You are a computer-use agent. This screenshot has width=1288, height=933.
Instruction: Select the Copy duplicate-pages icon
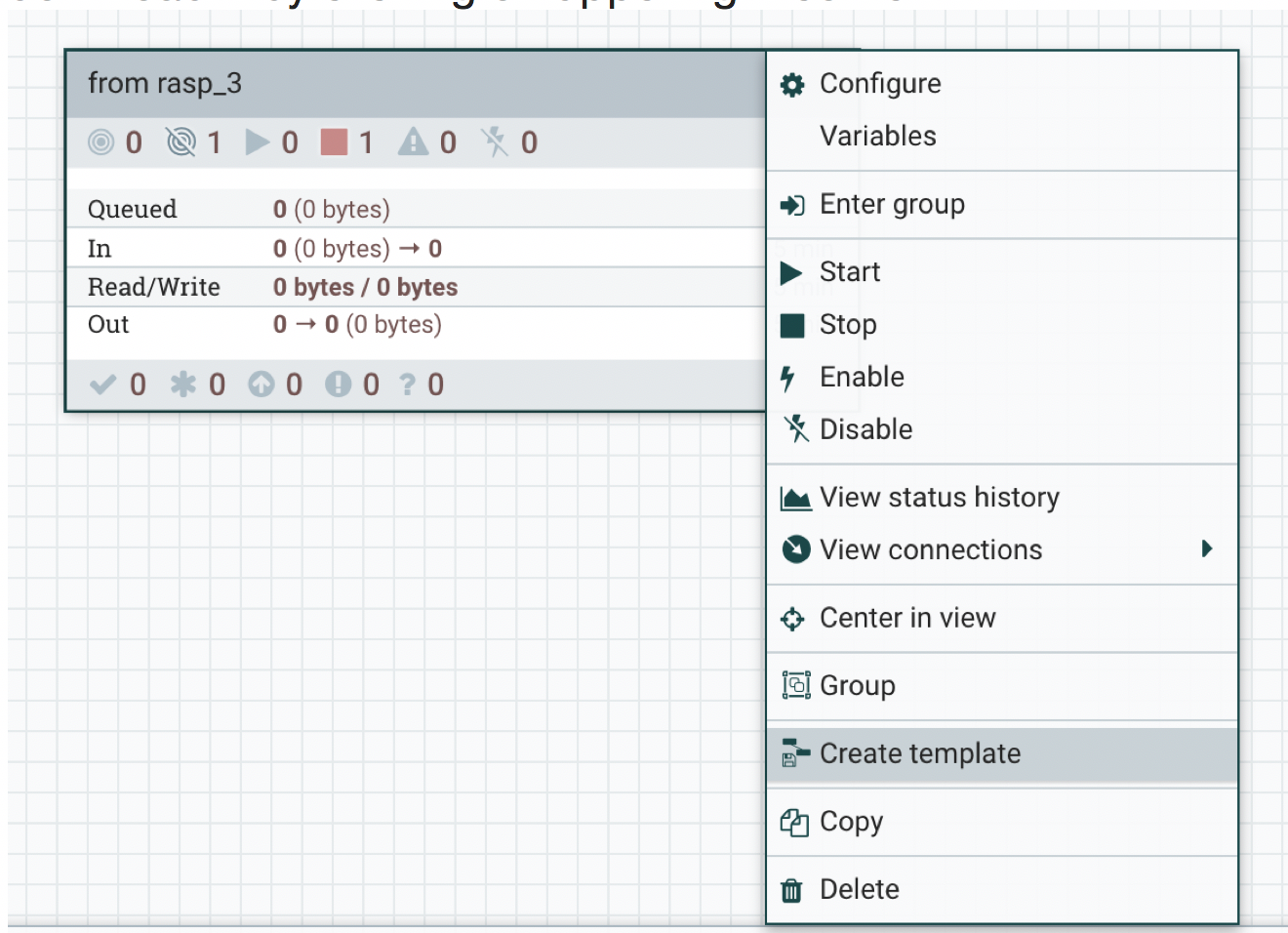795,821
